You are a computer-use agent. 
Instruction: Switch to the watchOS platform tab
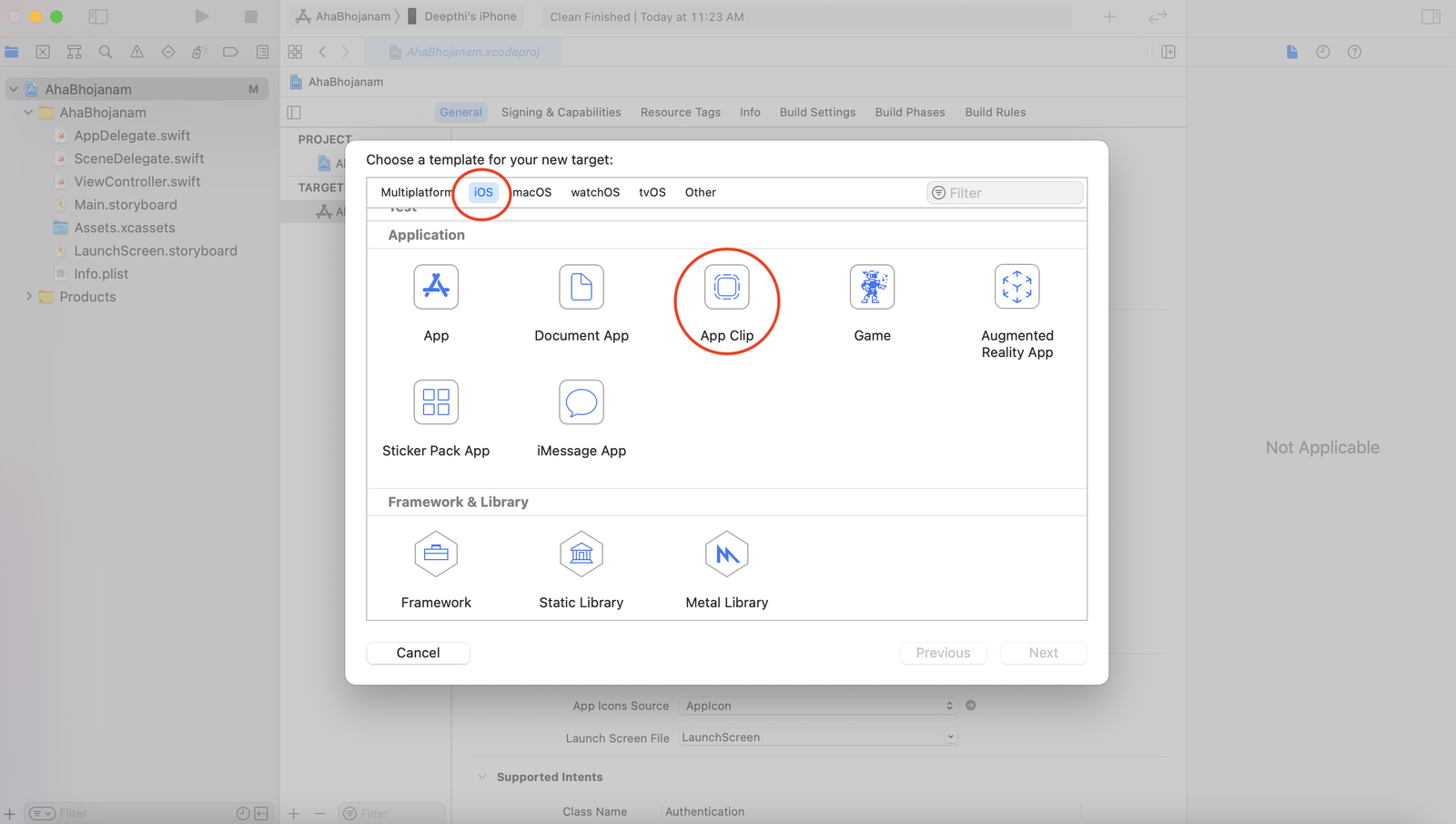[595, 192]
